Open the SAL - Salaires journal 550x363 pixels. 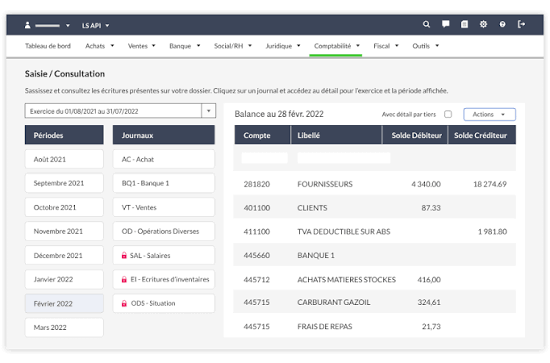coord(164,255)
